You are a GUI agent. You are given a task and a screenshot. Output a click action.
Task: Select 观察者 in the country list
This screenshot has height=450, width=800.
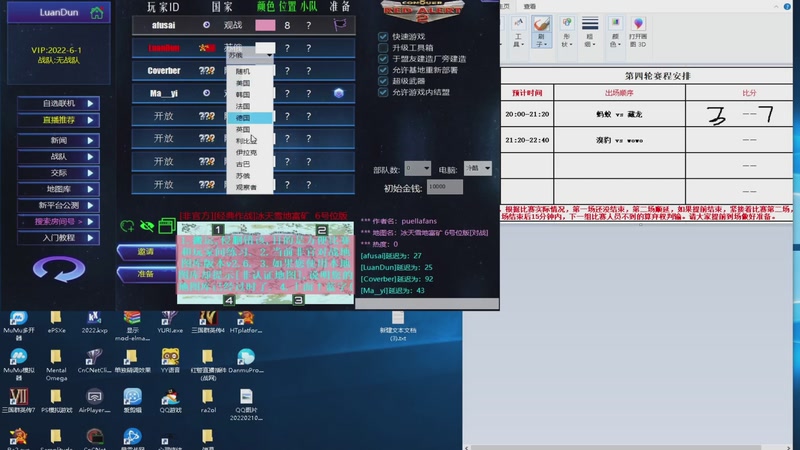249,187
